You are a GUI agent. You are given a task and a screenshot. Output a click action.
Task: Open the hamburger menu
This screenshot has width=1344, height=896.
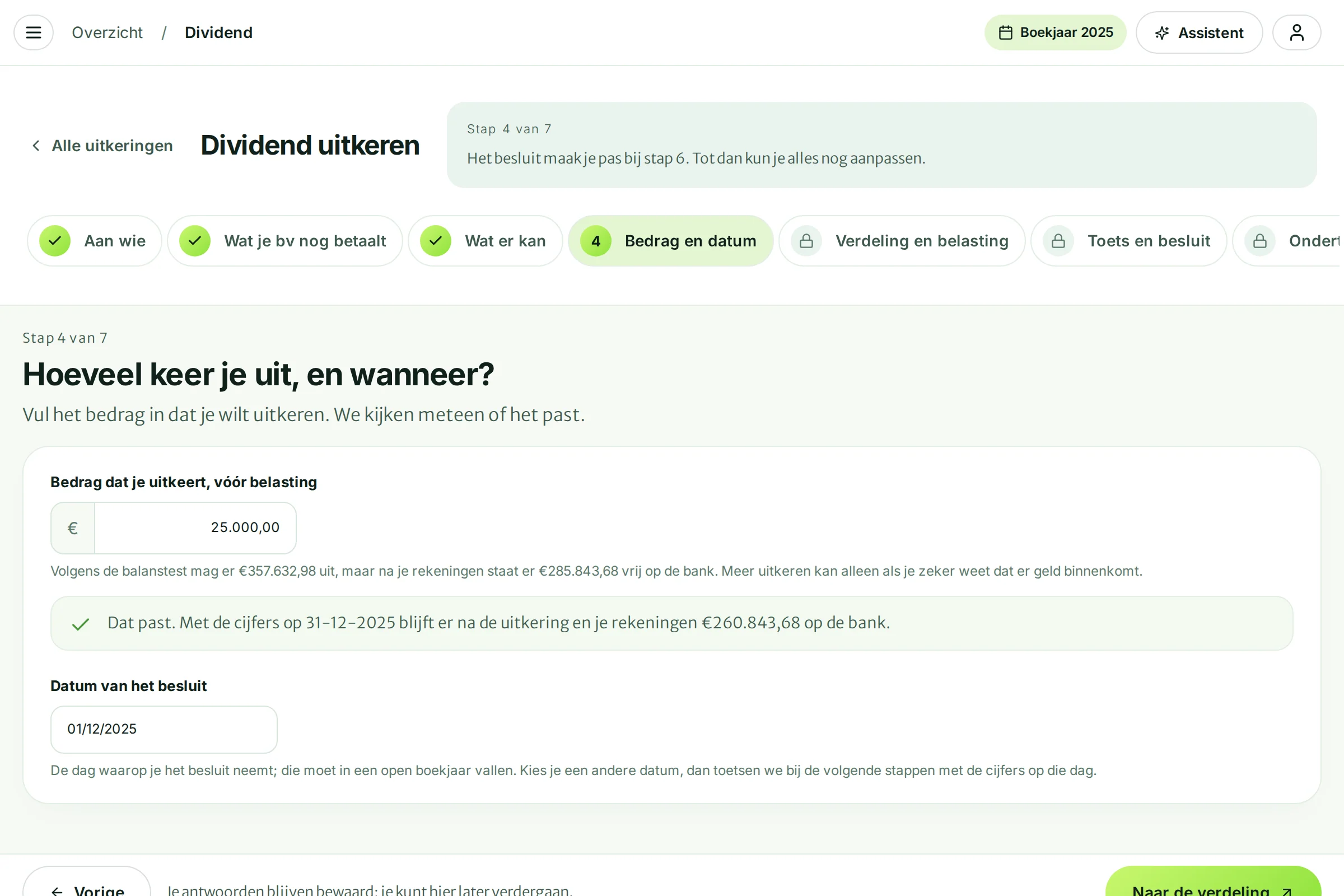(x=33, y=32)
